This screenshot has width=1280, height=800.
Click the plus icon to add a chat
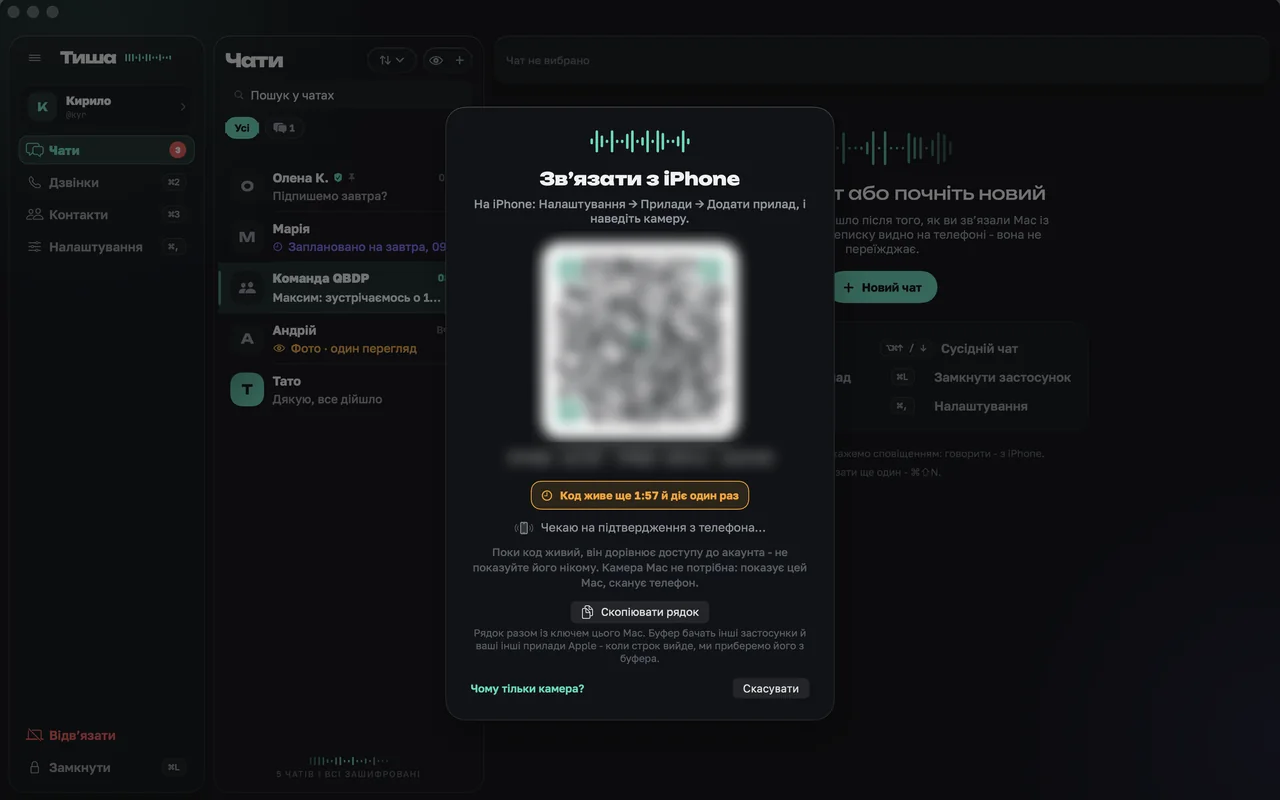click(x=460, y=60)
